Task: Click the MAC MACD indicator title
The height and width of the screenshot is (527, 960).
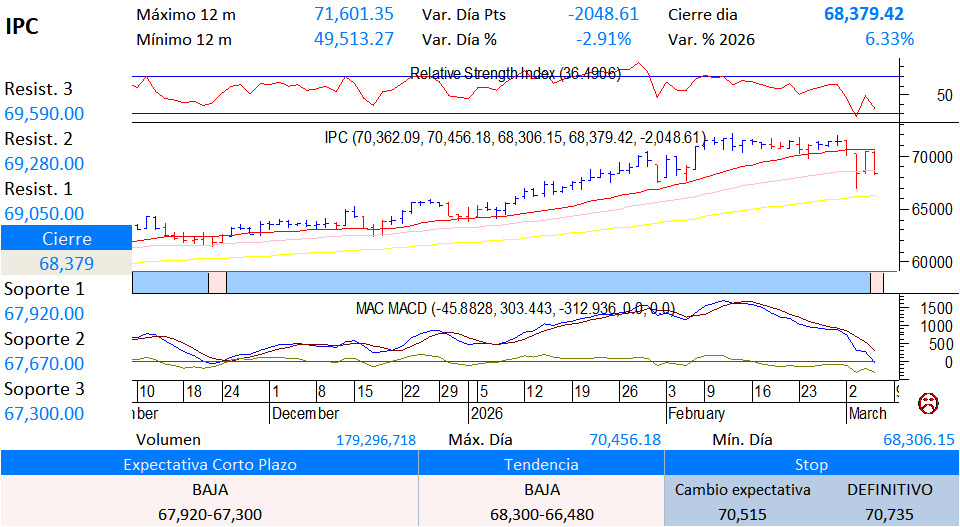Action: (515, 308)
